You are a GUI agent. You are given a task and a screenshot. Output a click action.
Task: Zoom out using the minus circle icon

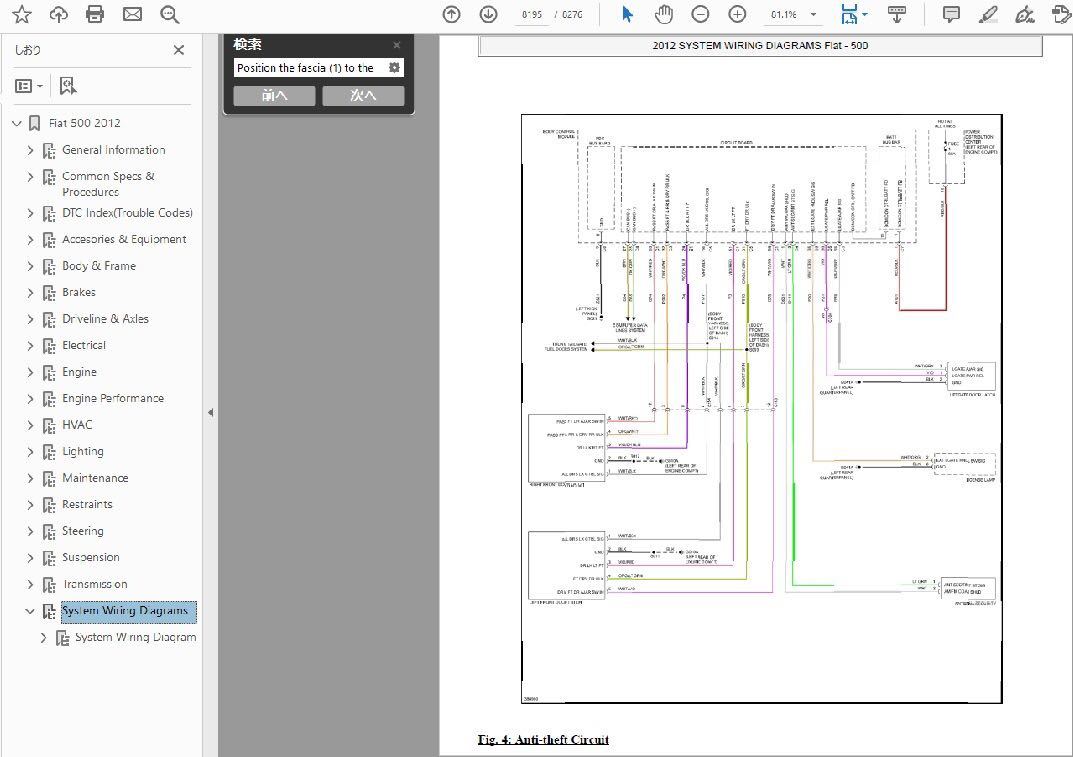tap(700, 14)
